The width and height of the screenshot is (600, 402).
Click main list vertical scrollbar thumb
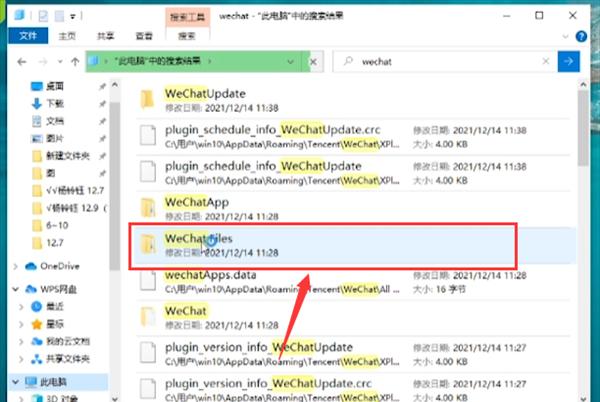point(583,128)
